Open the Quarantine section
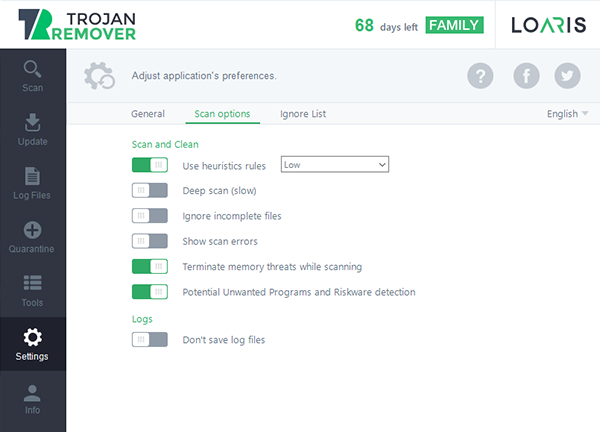Screen dimensions: 600x432 pyautogui.click(x=33, y=237)
